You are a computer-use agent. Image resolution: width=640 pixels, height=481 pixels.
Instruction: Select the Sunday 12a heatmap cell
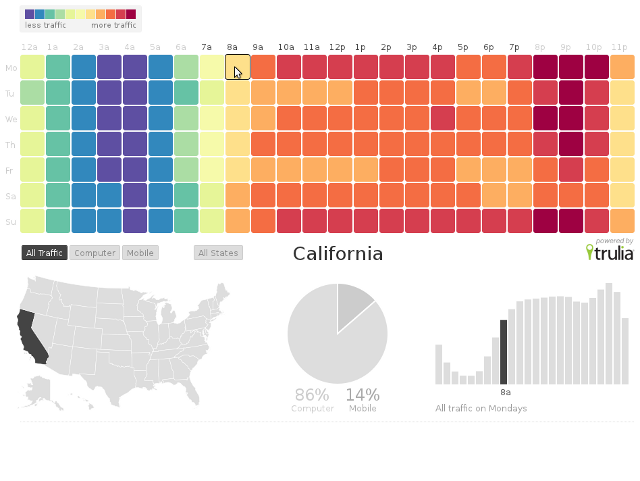point(32,220)
